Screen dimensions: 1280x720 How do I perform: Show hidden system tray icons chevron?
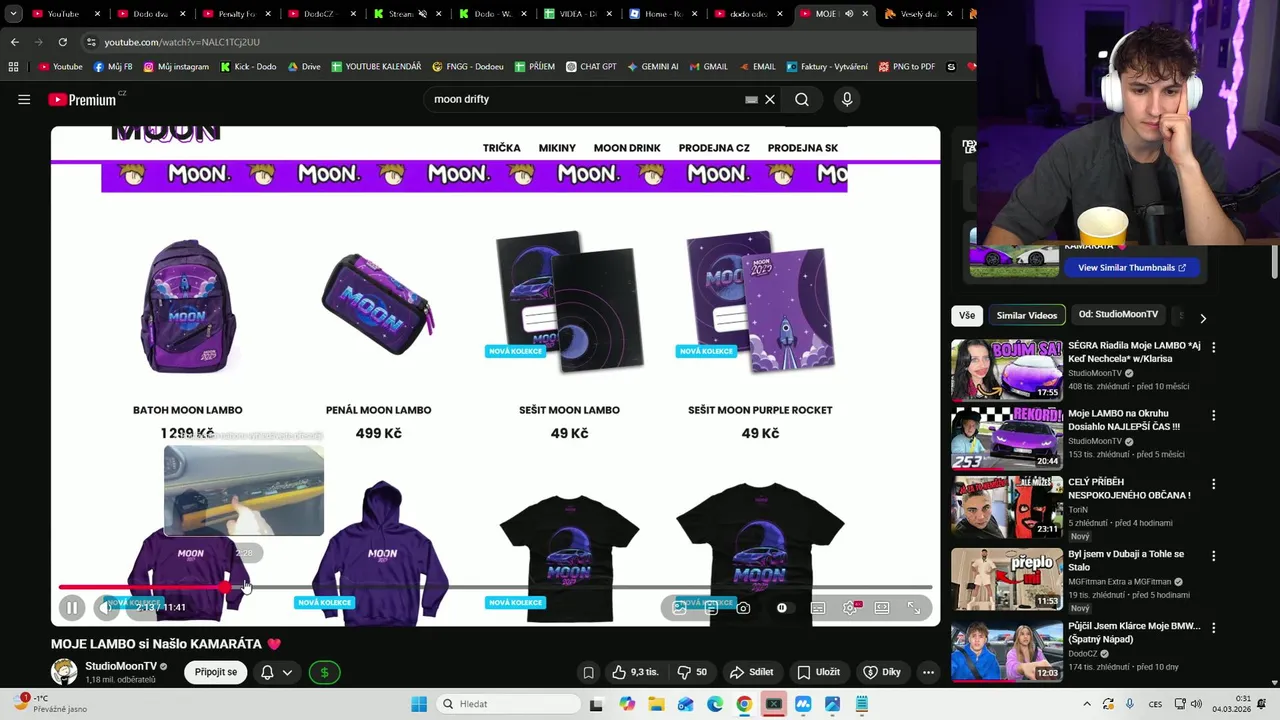[1087, 704]
